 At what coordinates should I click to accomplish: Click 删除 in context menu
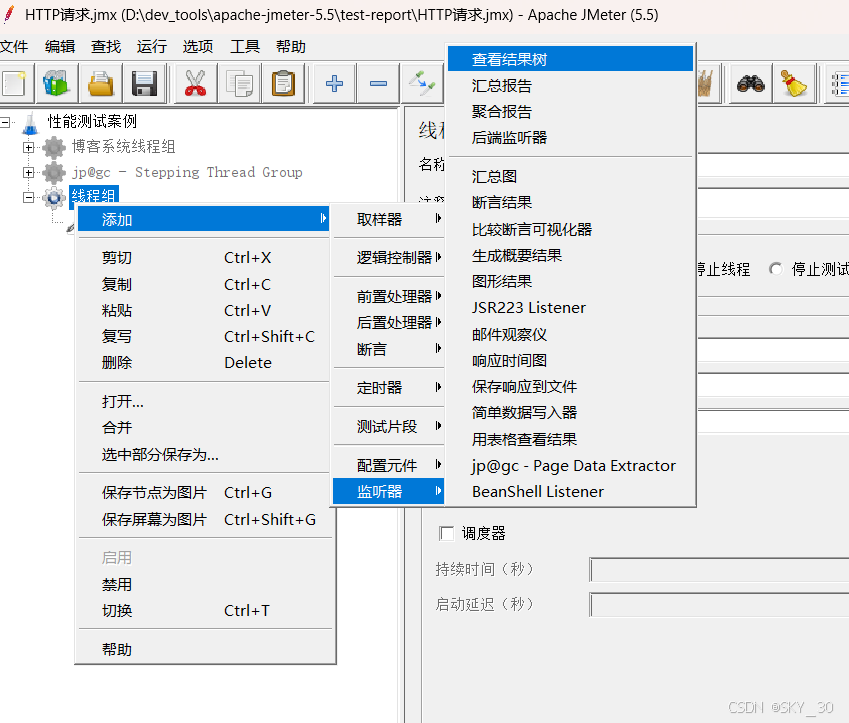click(204, 362)
